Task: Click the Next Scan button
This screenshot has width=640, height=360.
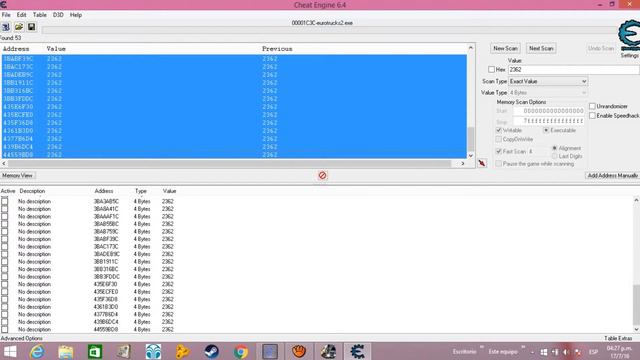Action: (x=541, y=48)
